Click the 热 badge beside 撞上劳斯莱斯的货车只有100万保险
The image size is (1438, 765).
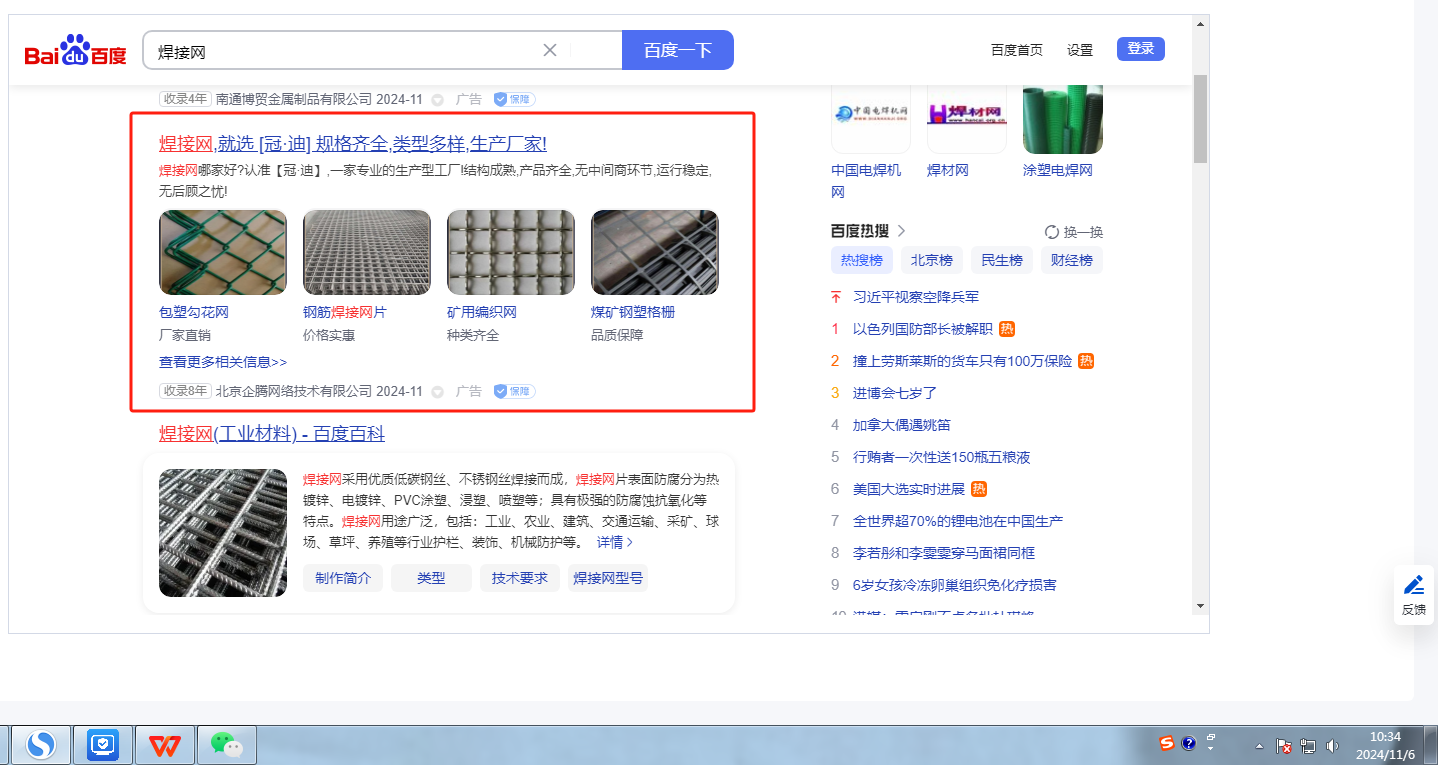click(x=1086, y=361)
